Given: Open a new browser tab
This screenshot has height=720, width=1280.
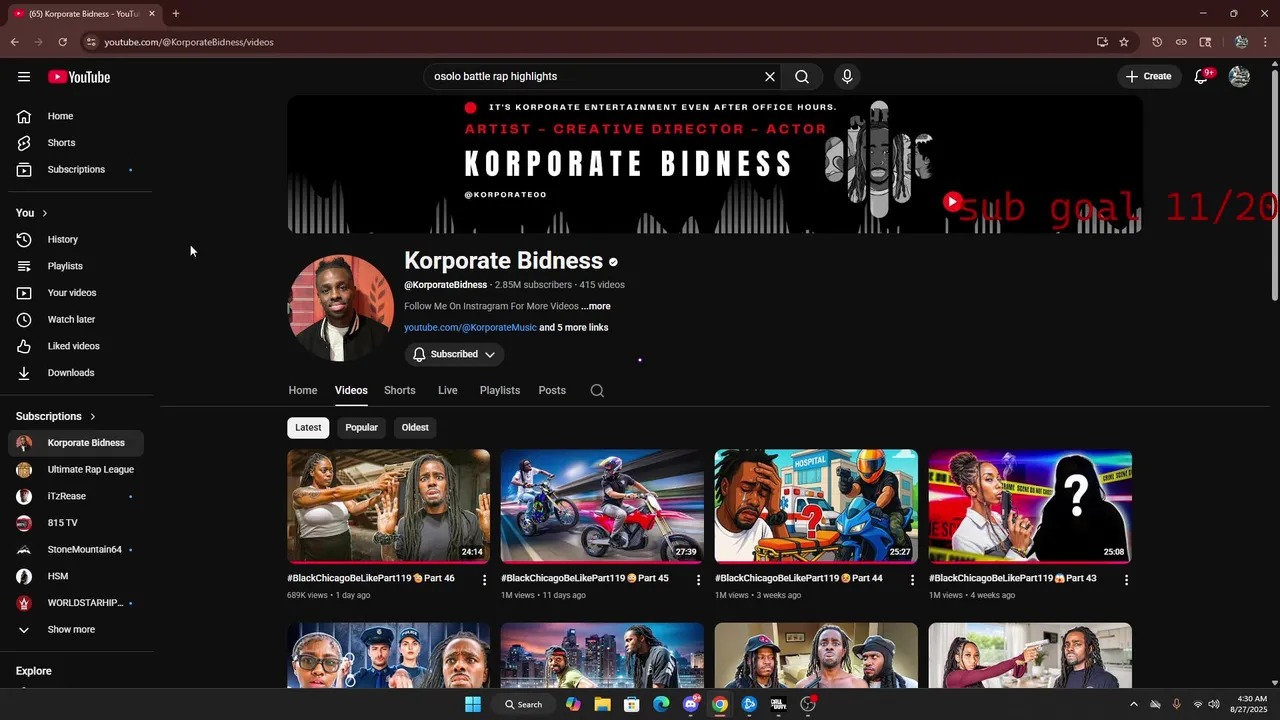Looking at the screenshot, I should coord(175,13).
